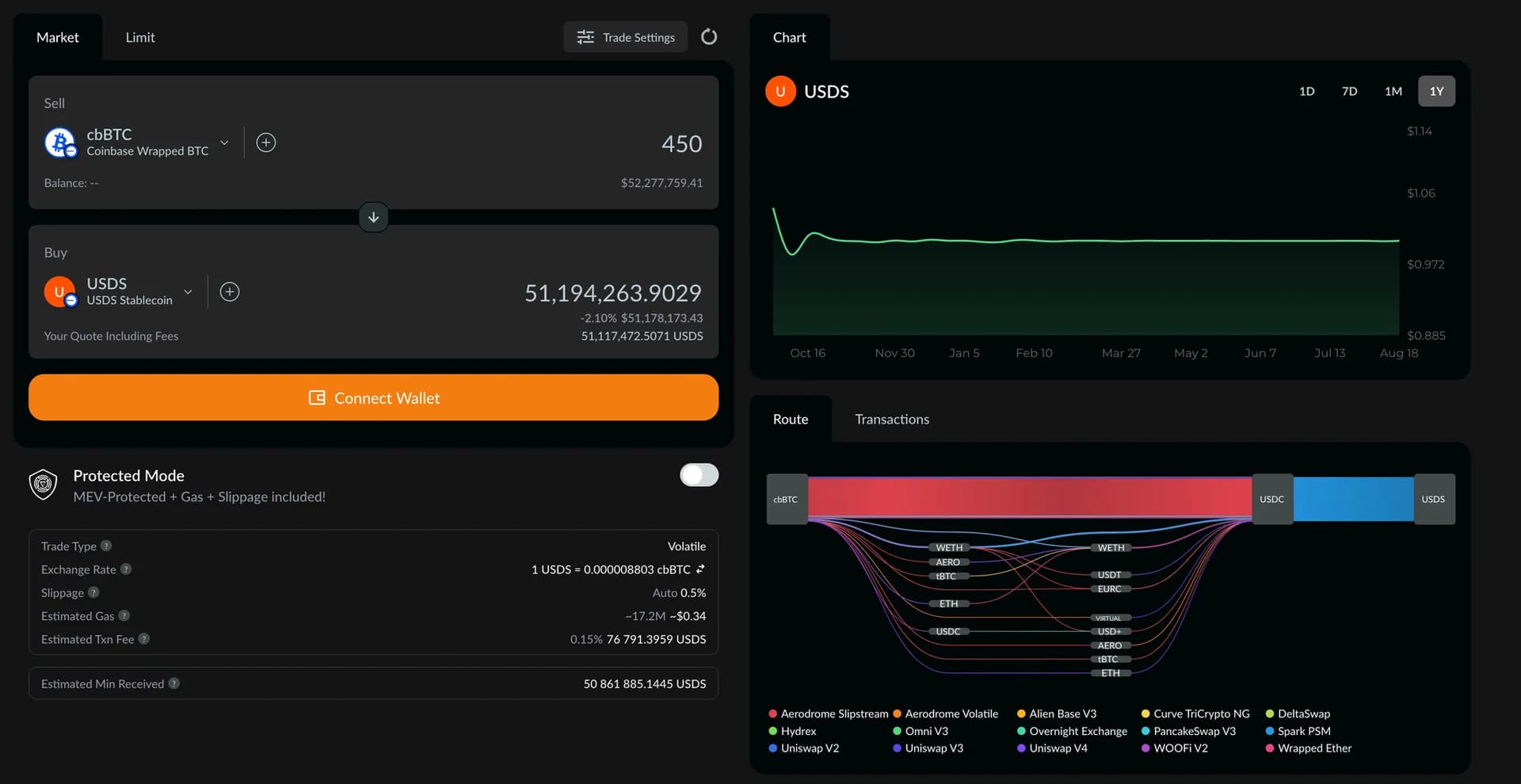Select the Chart tab
1521x784 pixels.
point(790,37)
